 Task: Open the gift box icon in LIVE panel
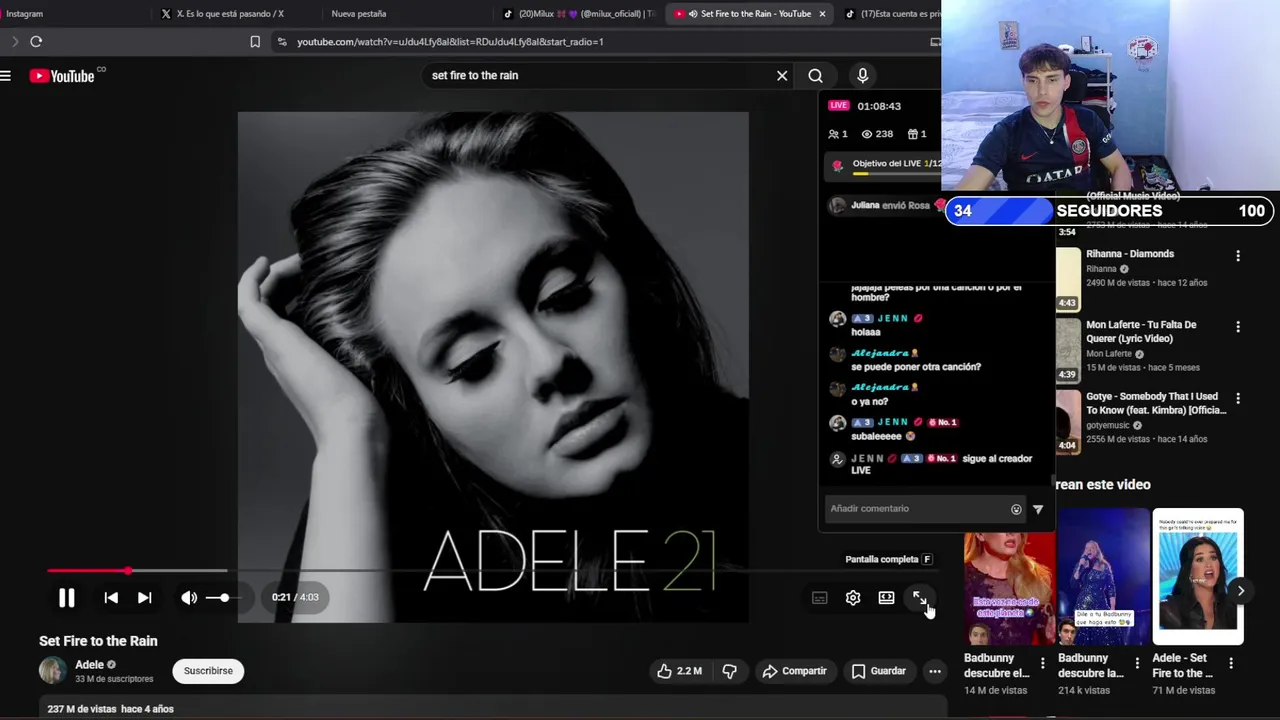[x=912, y=134]
